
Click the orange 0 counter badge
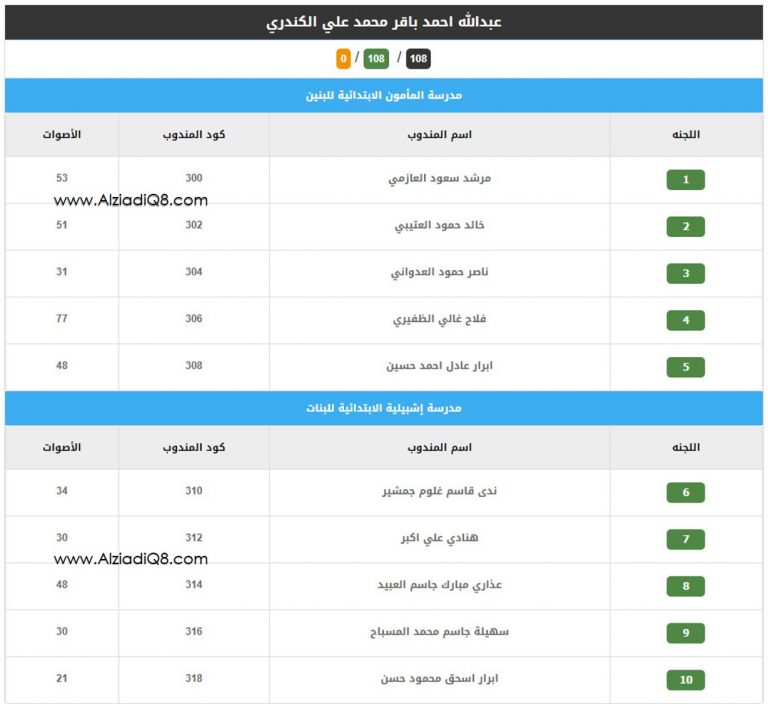pyautogui.click(x=344, y=59)
